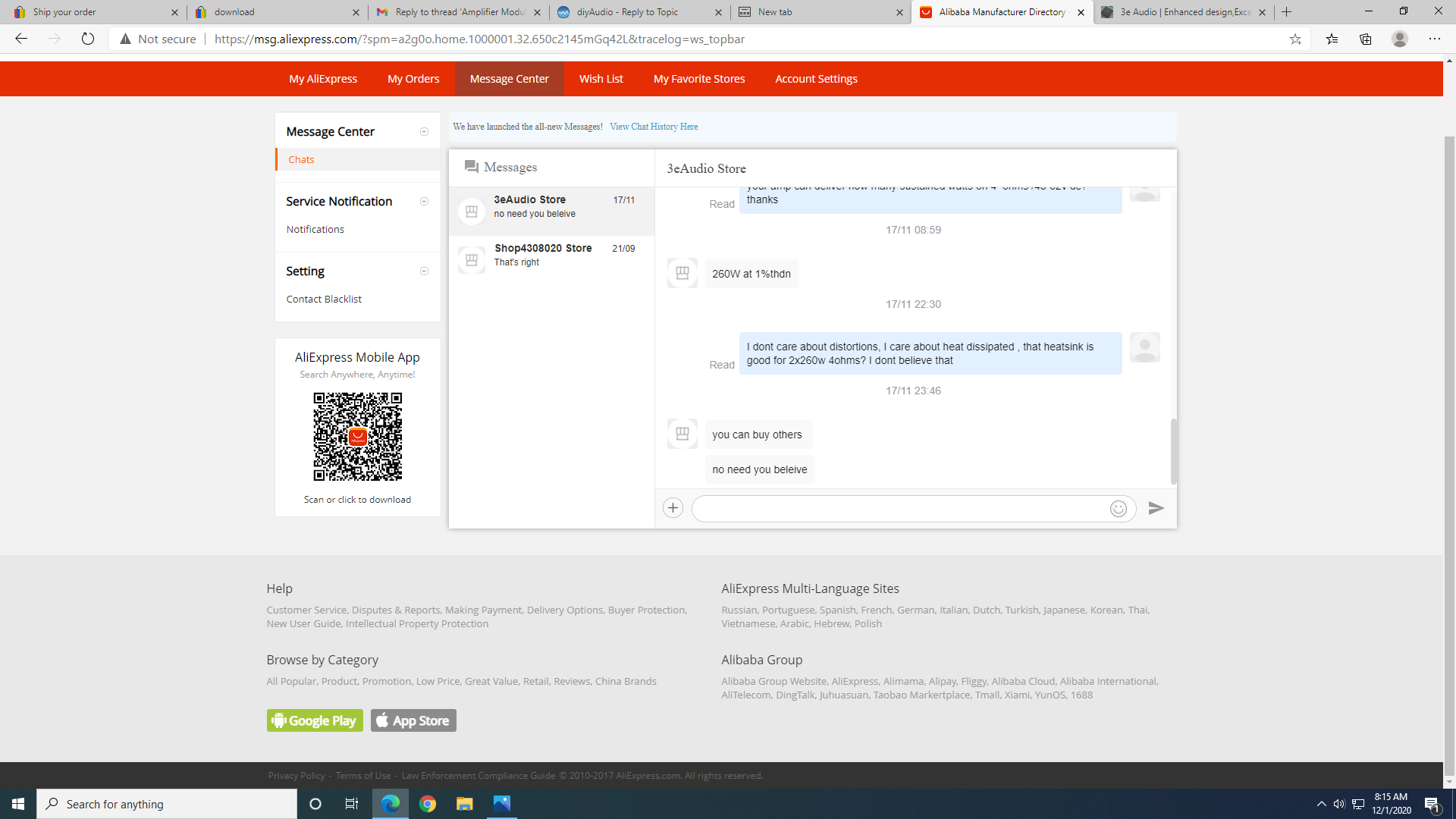The width and height of the screenshot is (1456, 819).
Task: Show hidden system tray icons
Action: [1321, 804]
